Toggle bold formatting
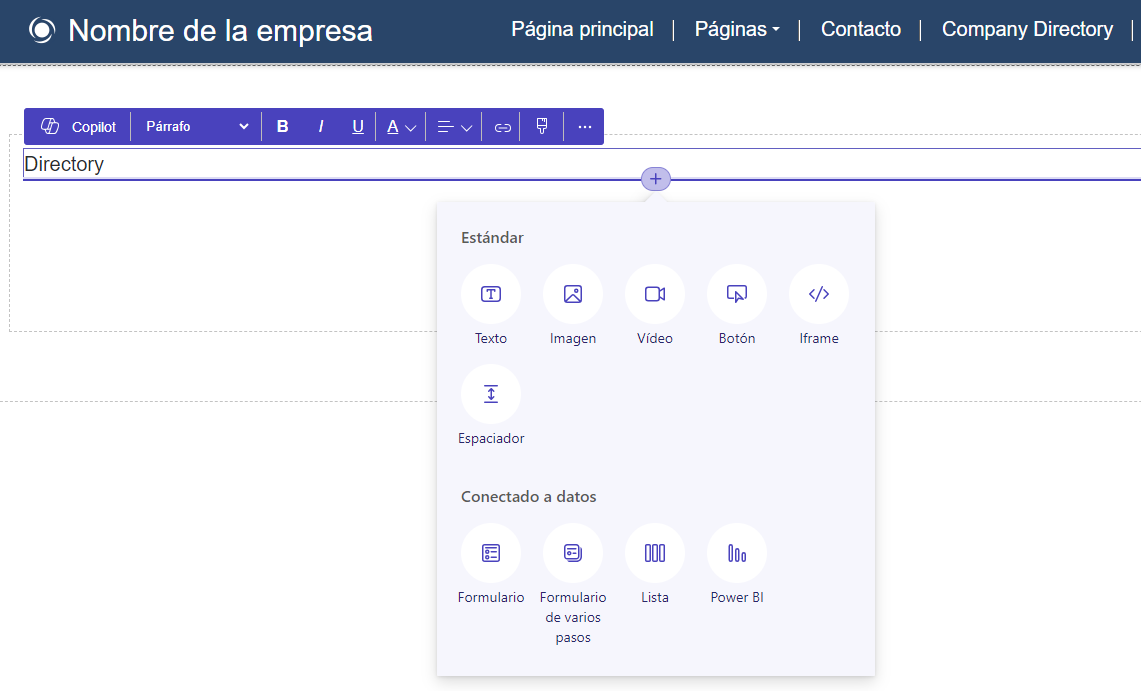1141x691 pixels. pos(282,126)
